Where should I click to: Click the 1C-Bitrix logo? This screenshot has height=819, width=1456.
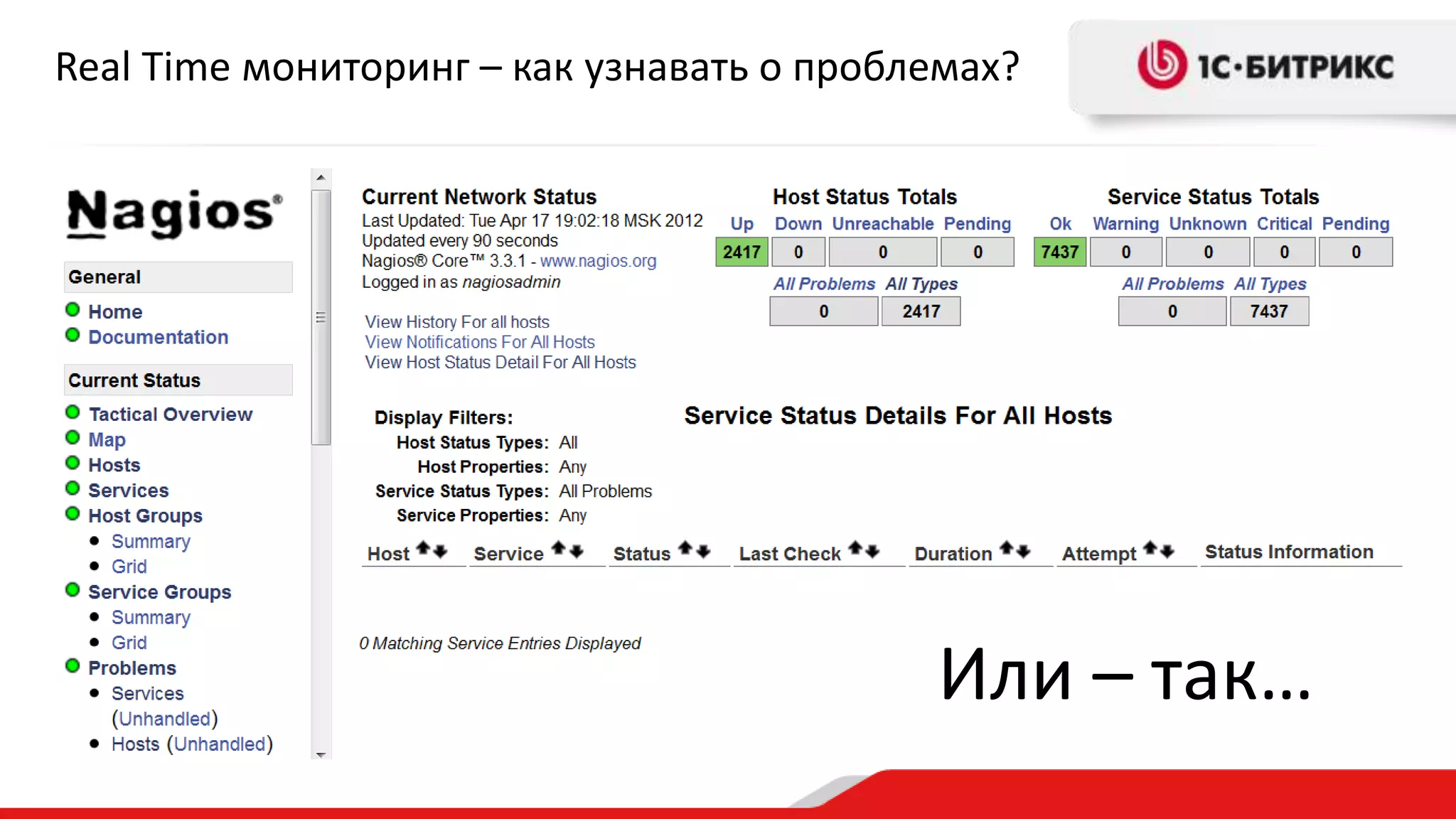(1265, 65)
